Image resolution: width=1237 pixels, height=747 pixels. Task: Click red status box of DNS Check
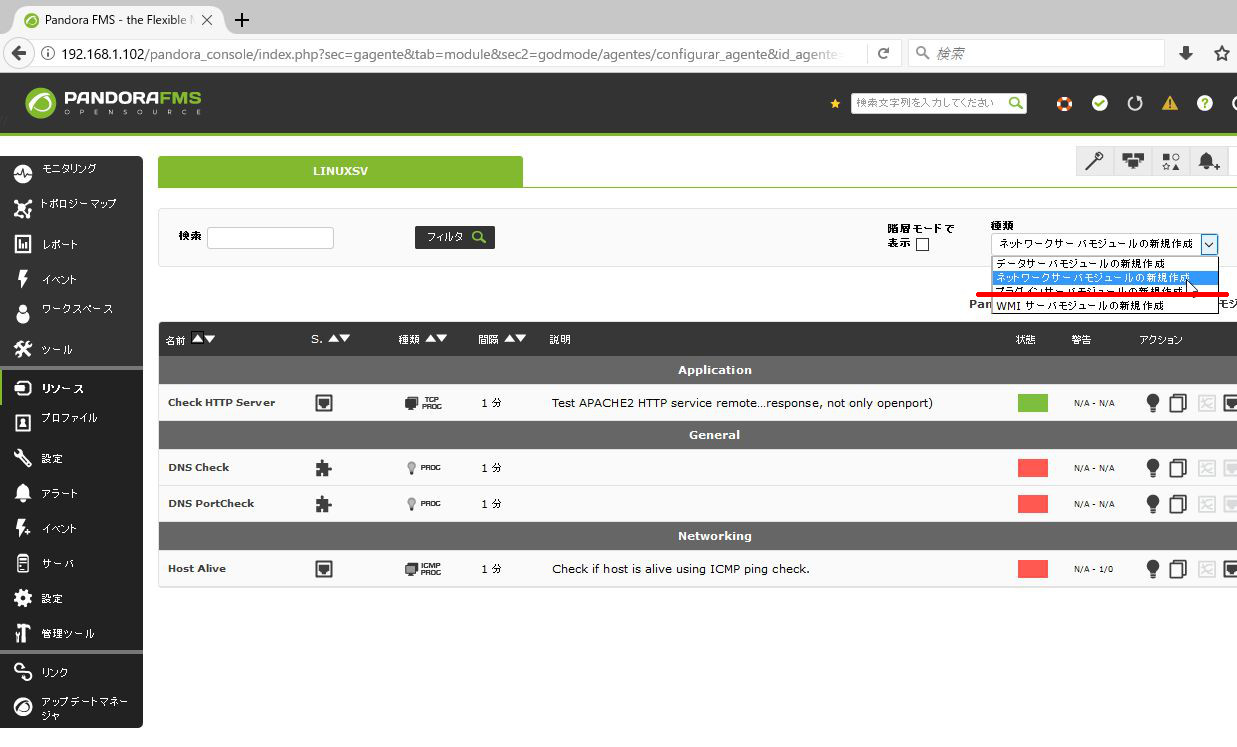[x=1033, y=468]
